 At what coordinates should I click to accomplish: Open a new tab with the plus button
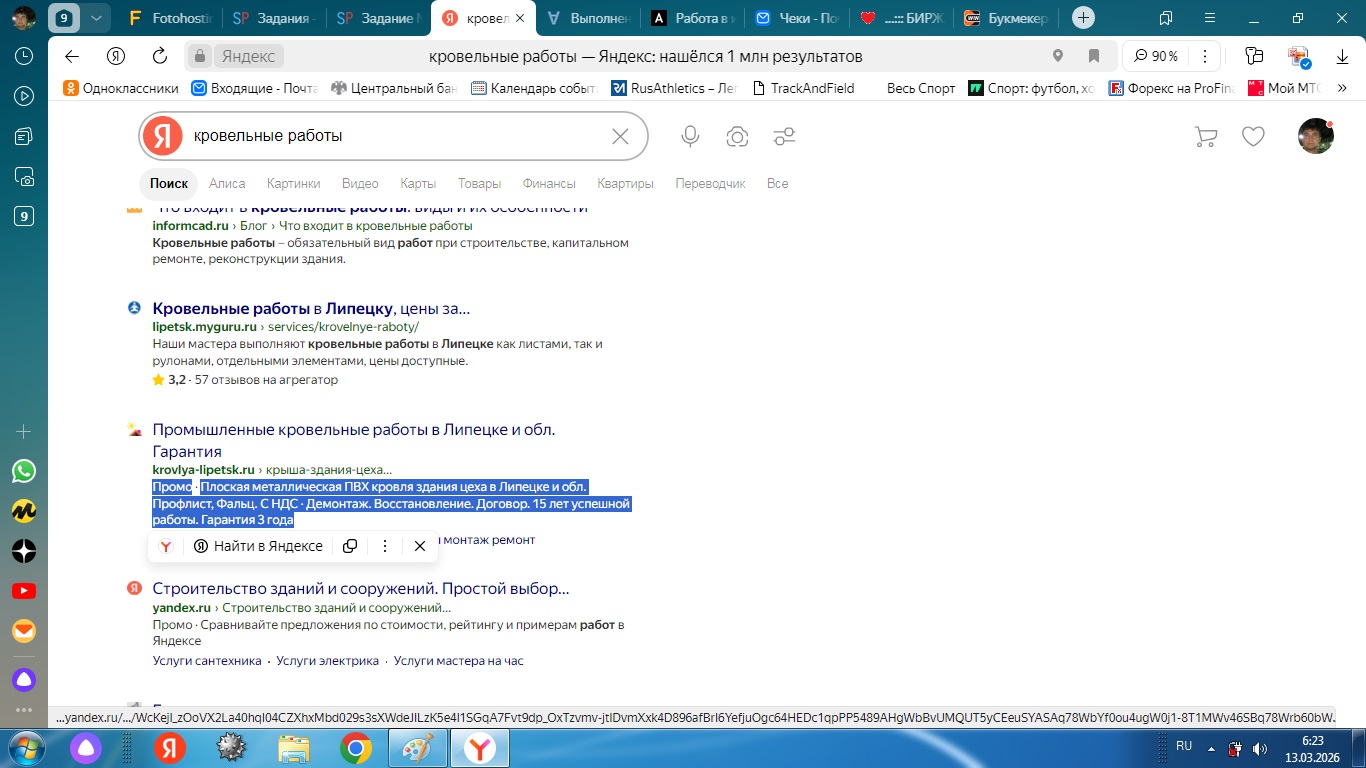tap(1083, 18)
